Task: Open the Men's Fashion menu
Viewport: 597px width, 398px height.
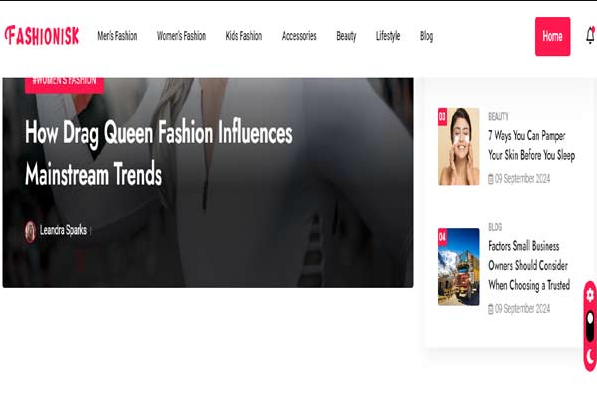Action: pyautogui.click(x=117, y=36)
